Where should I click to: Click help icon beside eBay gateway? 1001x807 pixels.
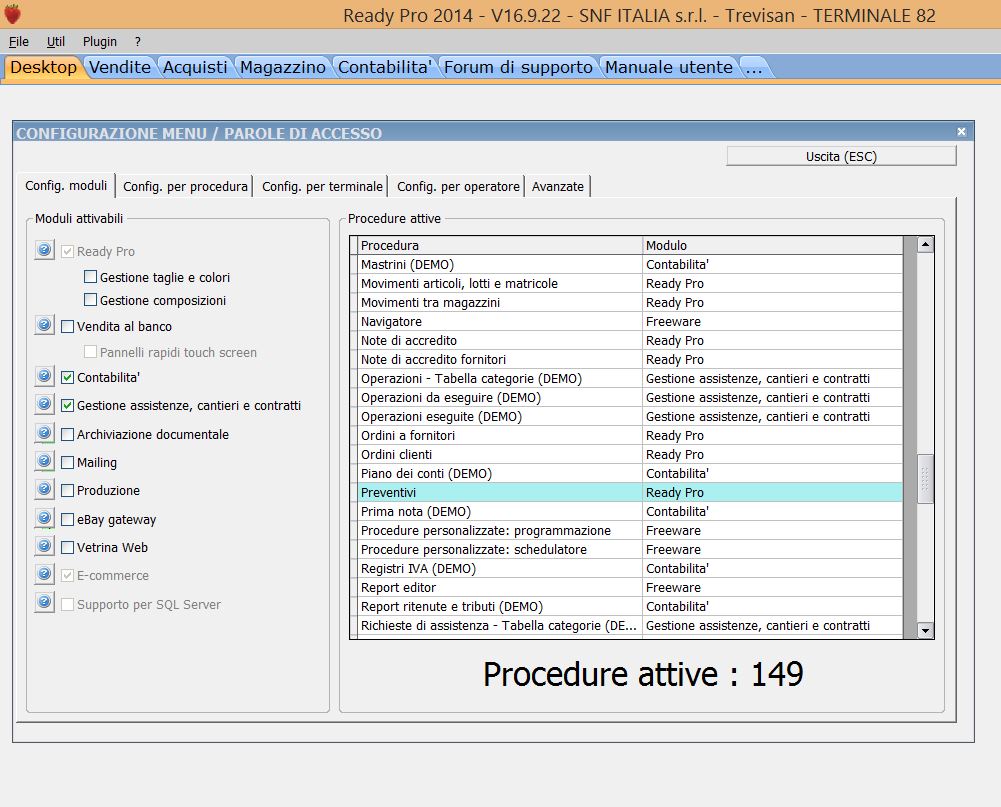[x=44, y=518]
